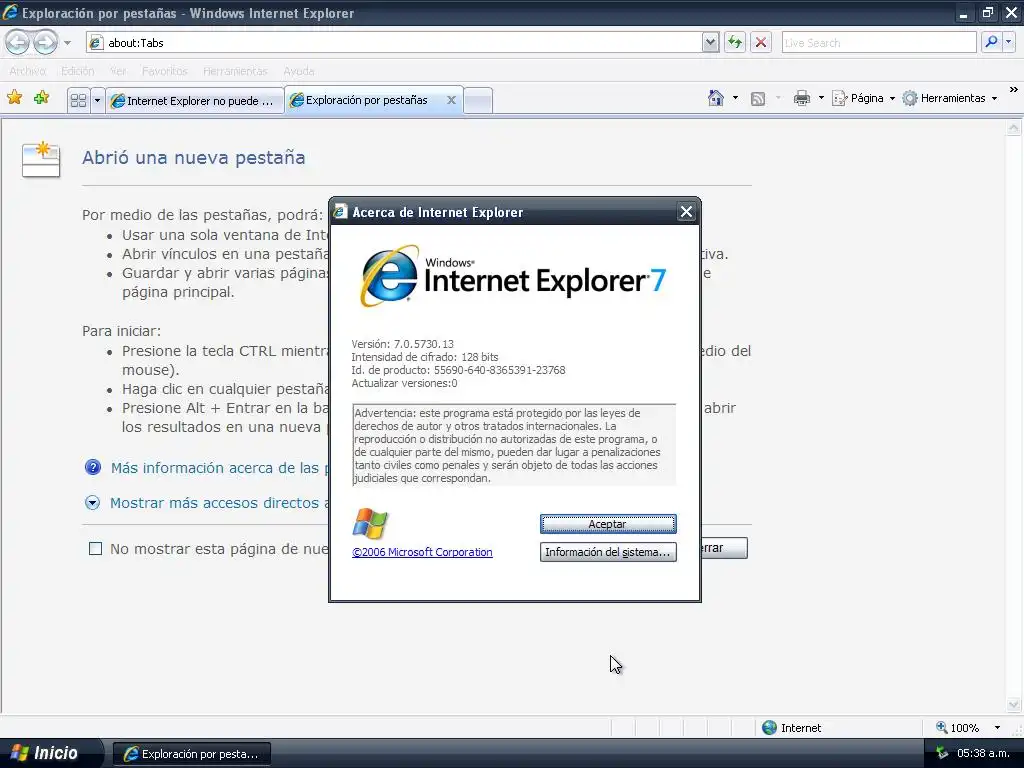This screenshot has width=1024, height=768.
Task: Expand the address bar dropdown list
Action: pos(711,42)
